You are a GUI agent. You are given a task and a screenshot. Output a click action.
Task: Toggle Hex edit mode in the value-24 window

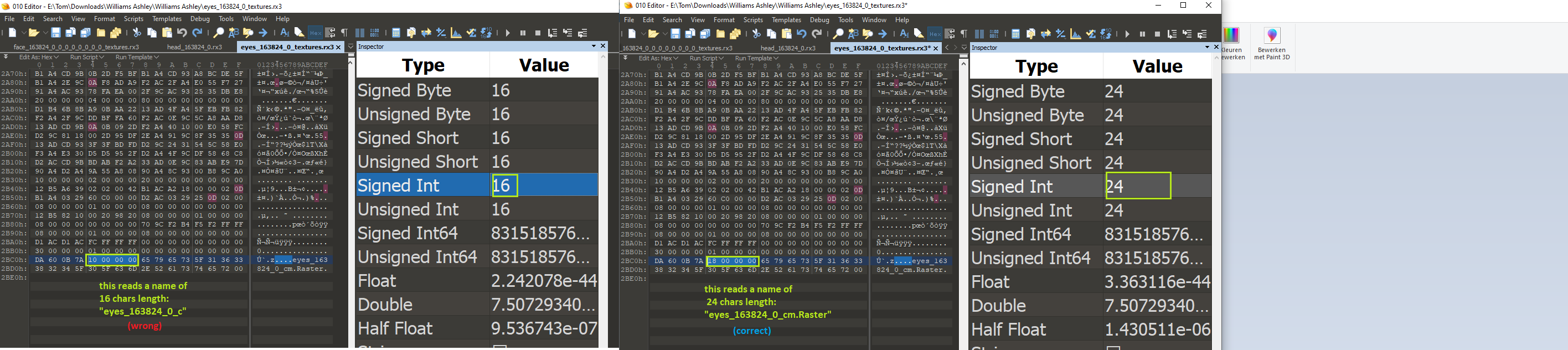935,34
